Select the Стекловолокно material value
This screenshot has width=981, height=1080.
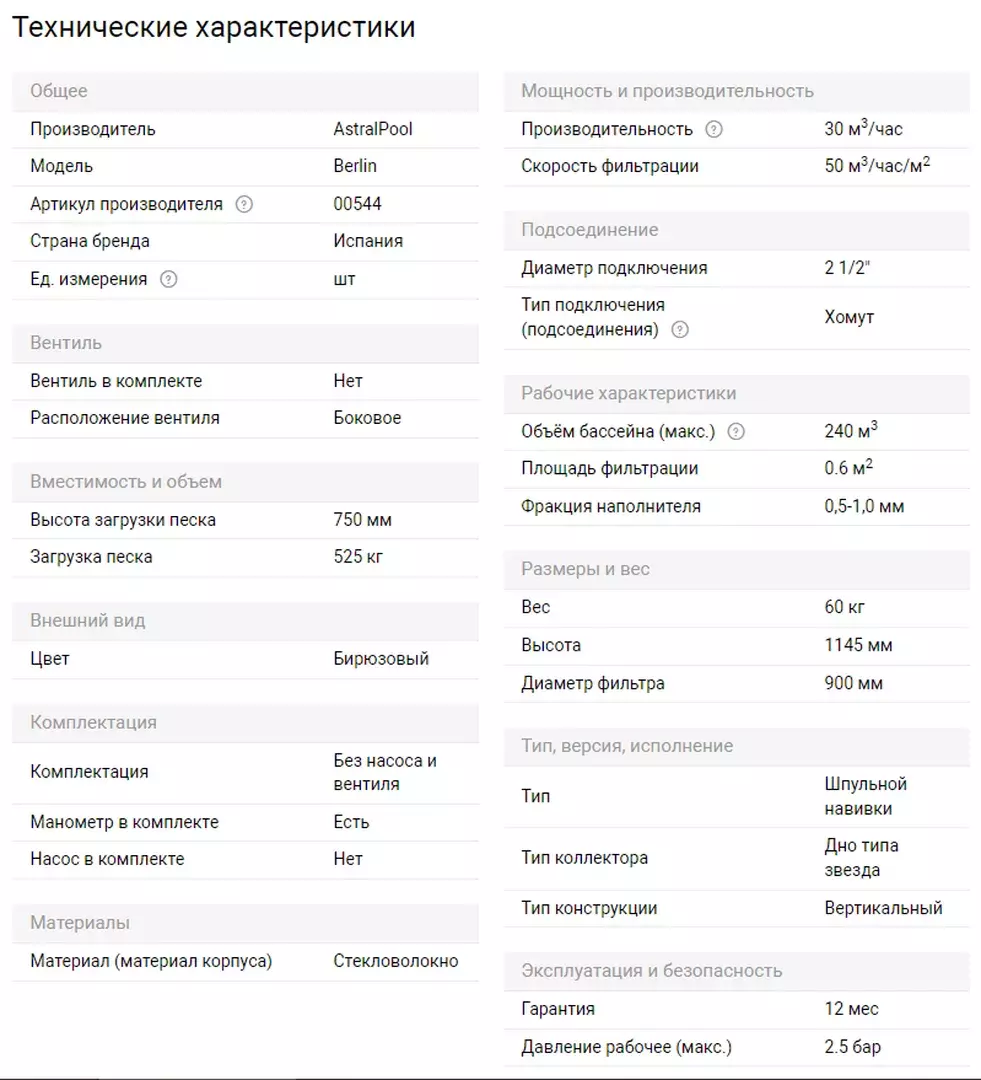(395, 961)
